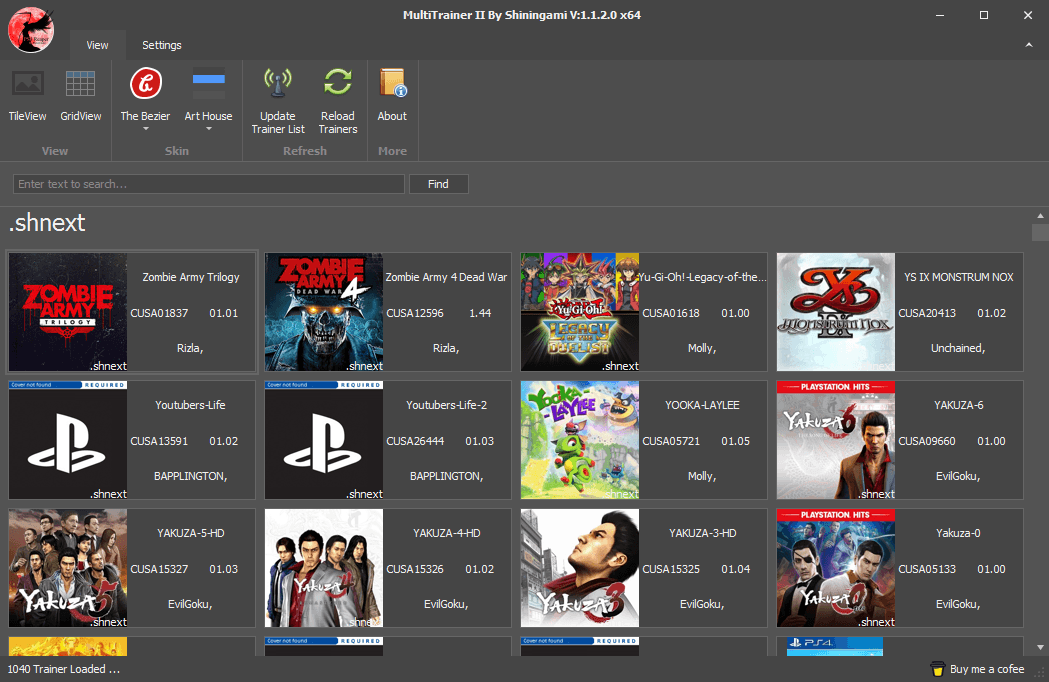This screenshot has width=1049, height=682.
Task: Select Yakuza 4 cover art
Action: 324,568
